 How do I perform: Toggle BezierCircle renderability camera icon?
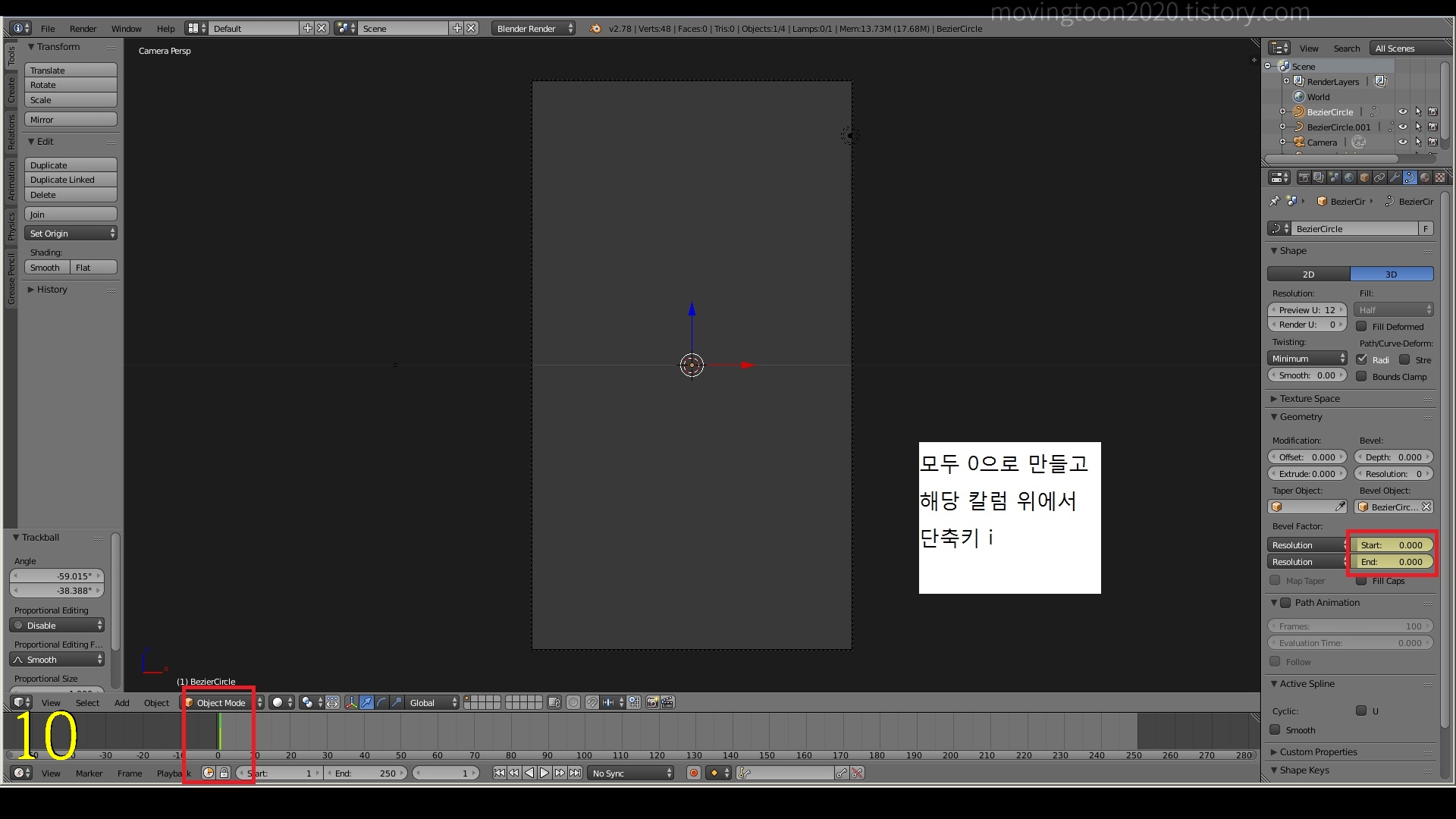[x=1433, y=111]
